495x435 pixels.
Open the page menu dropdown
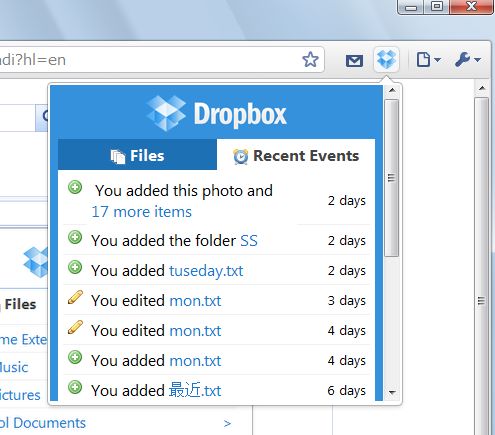point(429,60)
